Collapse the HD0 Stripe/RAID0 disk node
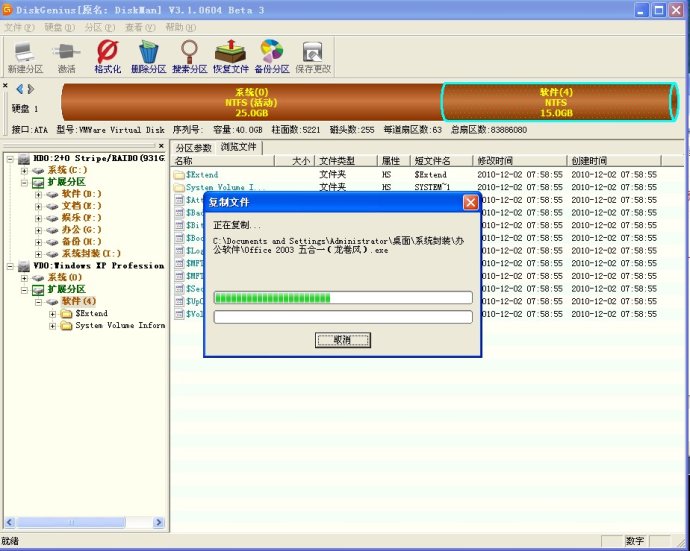Image resolution: width=690 pixels, height=551 pixels. tap(10, 158)
